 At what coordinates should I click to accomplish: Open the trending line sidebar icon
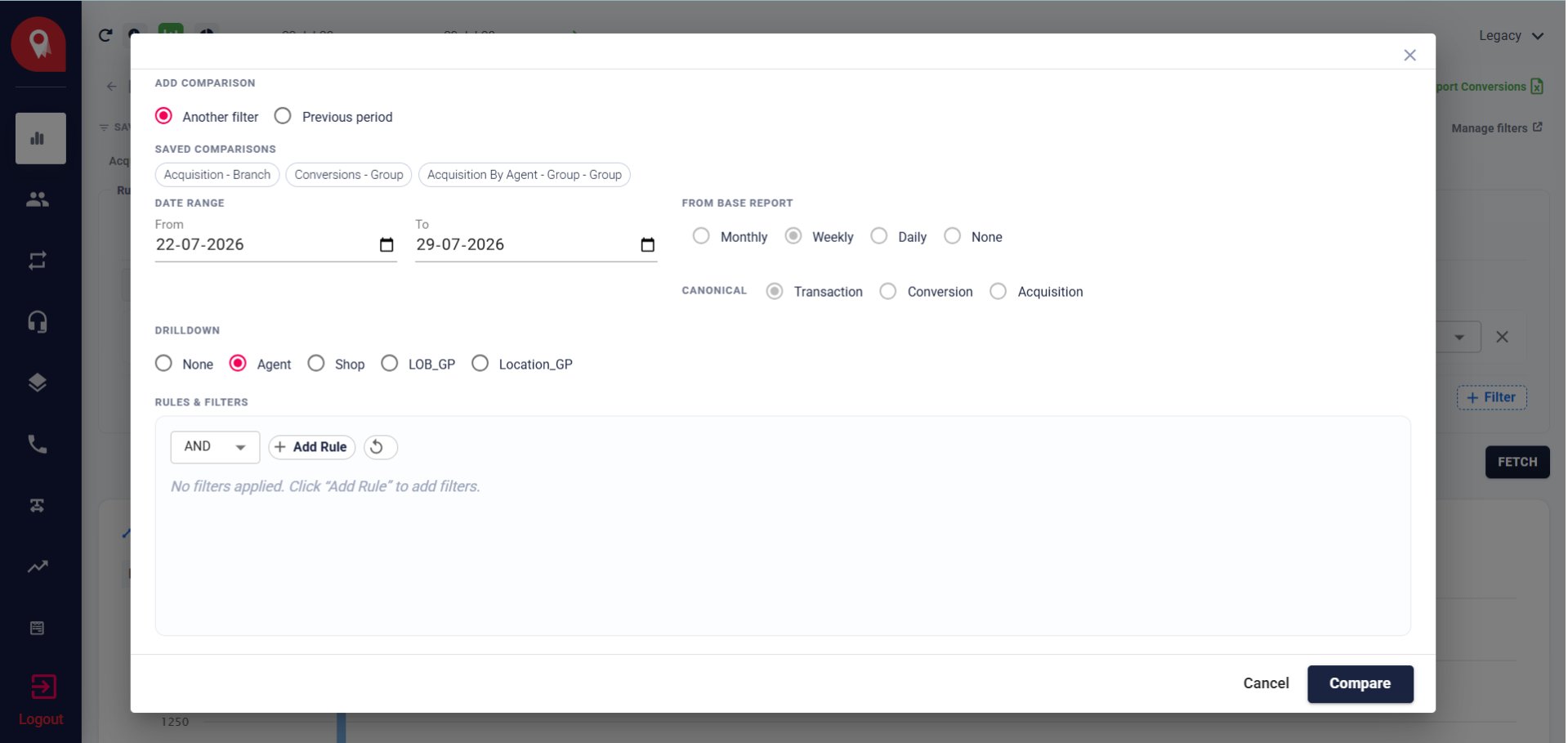coord(38,566)
